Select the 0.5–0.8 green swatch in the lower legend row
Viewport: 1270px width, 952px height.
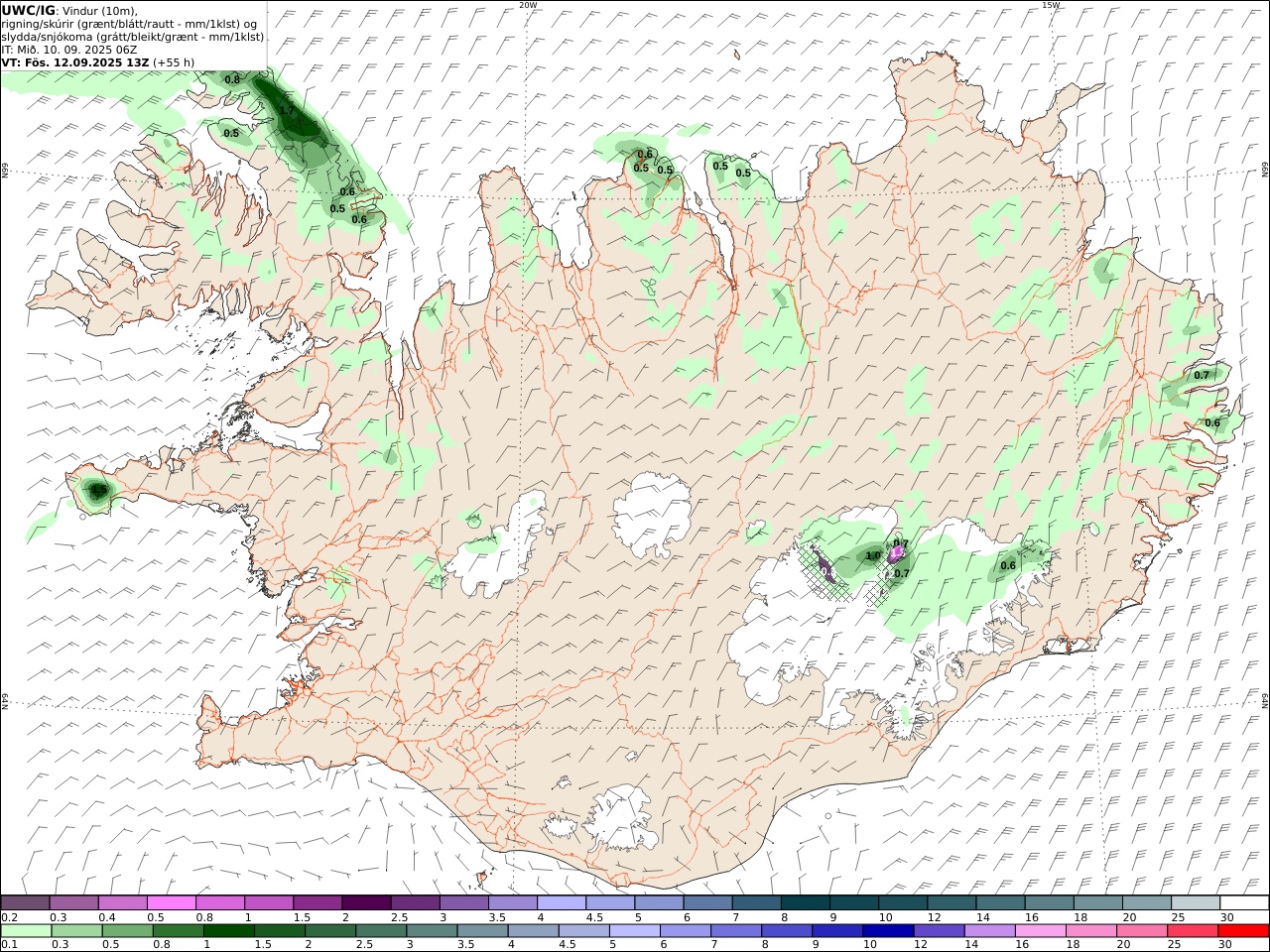[x=127, y=930]
